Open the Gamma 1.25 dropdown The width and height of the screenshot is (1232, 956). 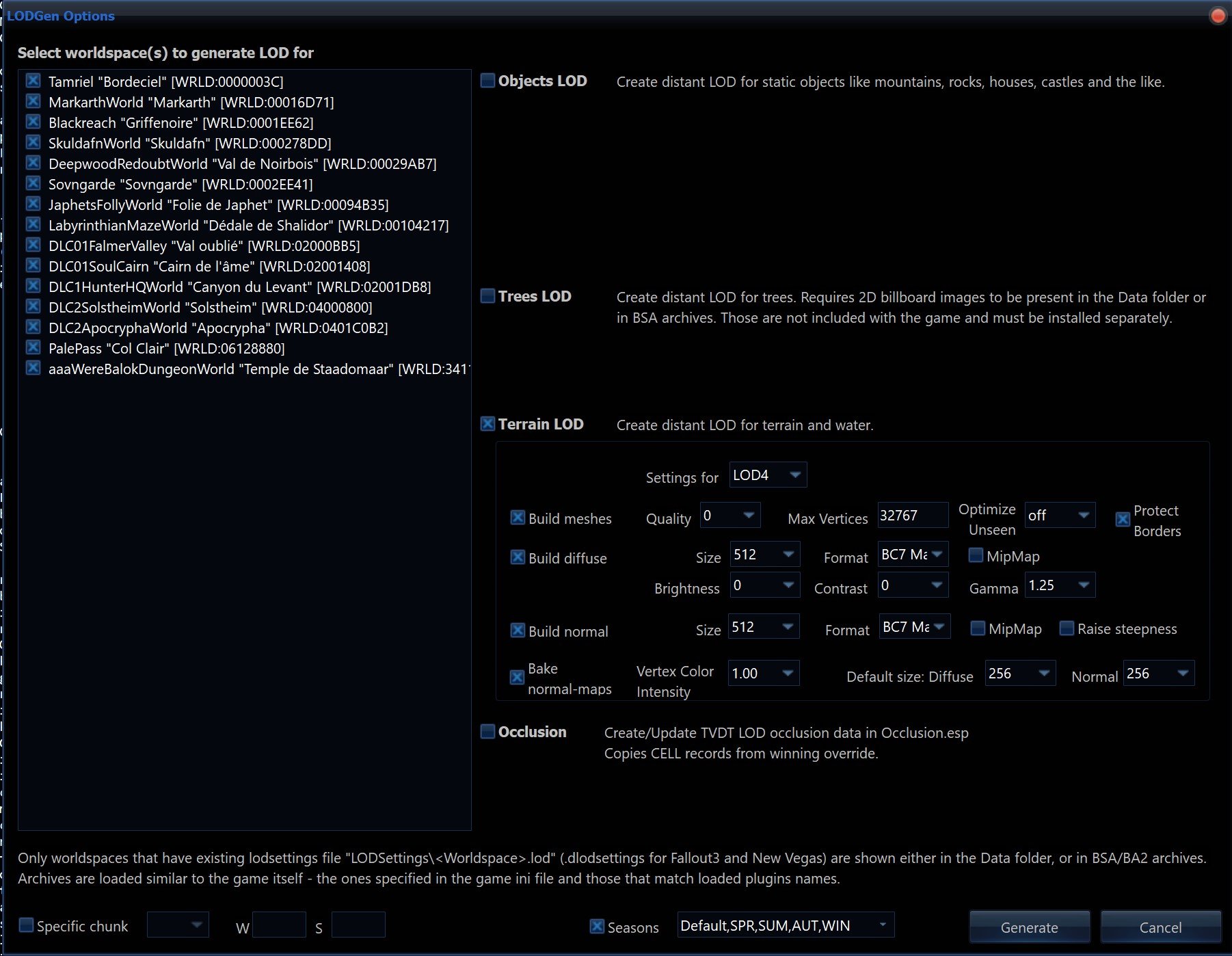(1060, 585)
